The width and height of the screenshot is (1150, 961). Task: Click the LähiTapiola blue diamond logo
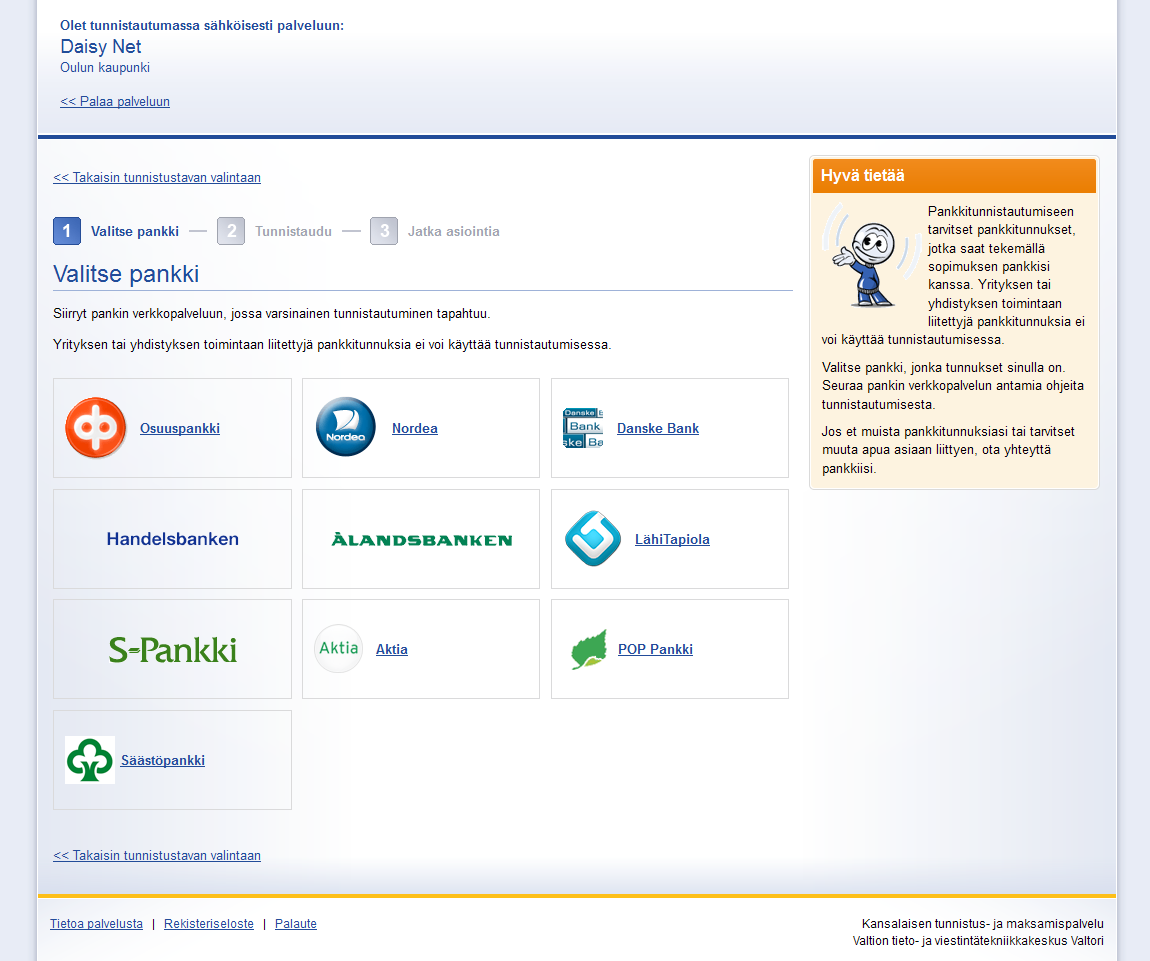click(x=593, y=538)
